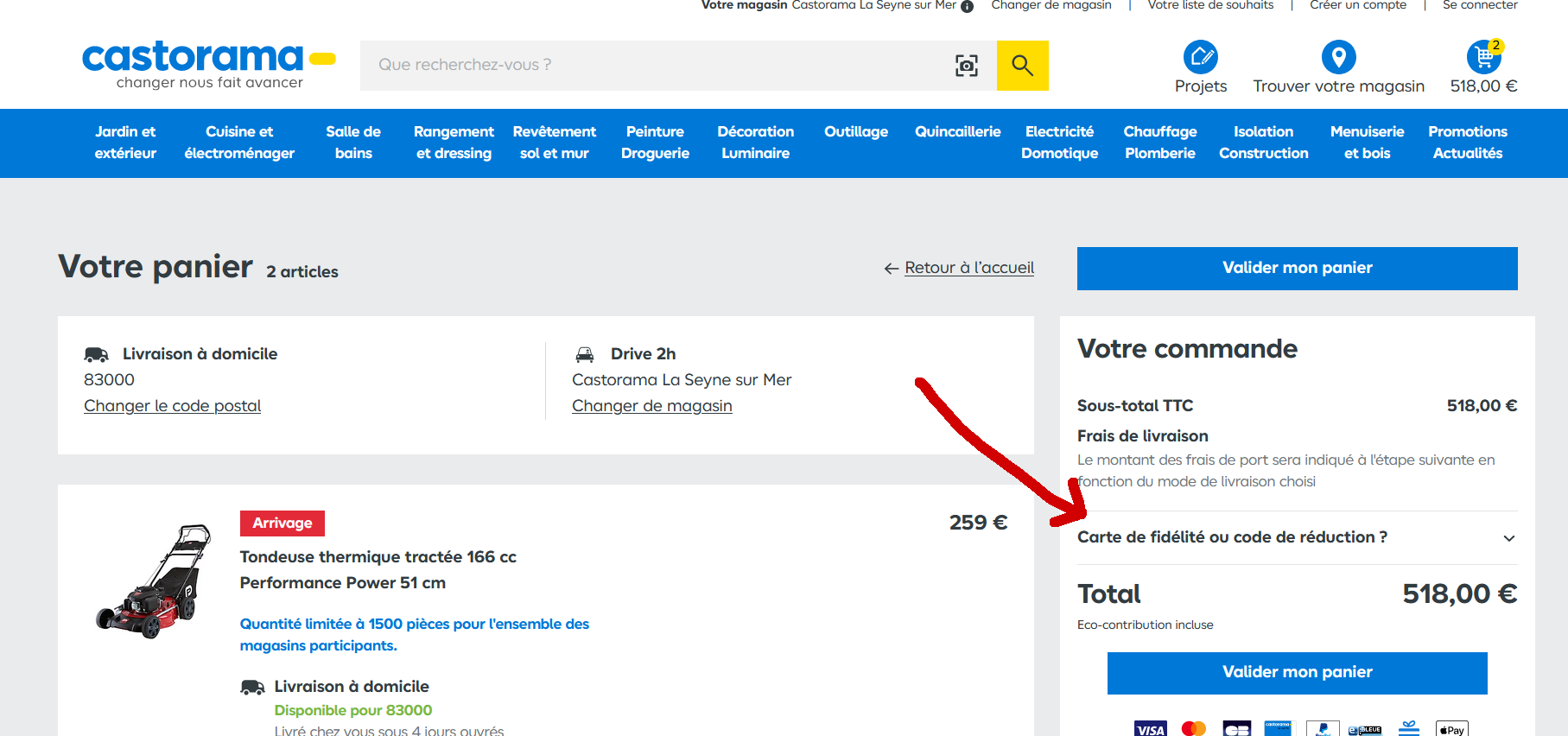Click the Drive 2h car icon
The width and height of the screenshot is (1568, 736).
[x=585, y=354]
